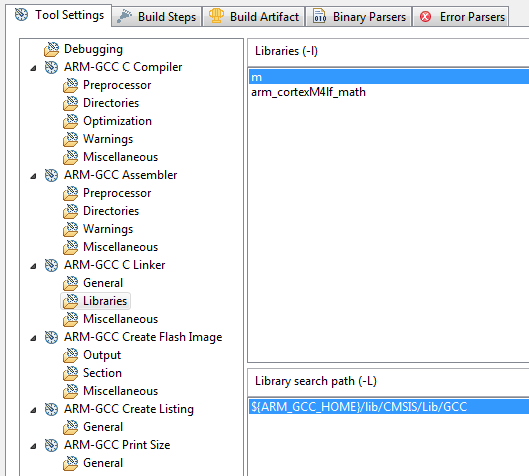Select the Tool Settings tab

[x=59, y=15]
